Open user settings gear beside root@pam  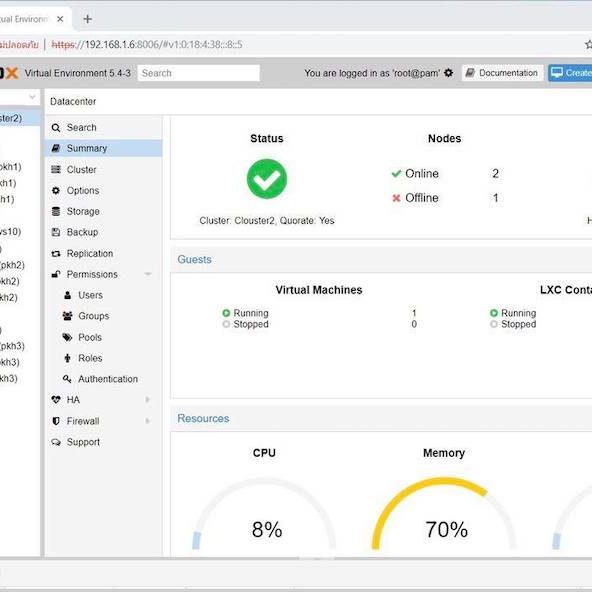tap(449, 73)
